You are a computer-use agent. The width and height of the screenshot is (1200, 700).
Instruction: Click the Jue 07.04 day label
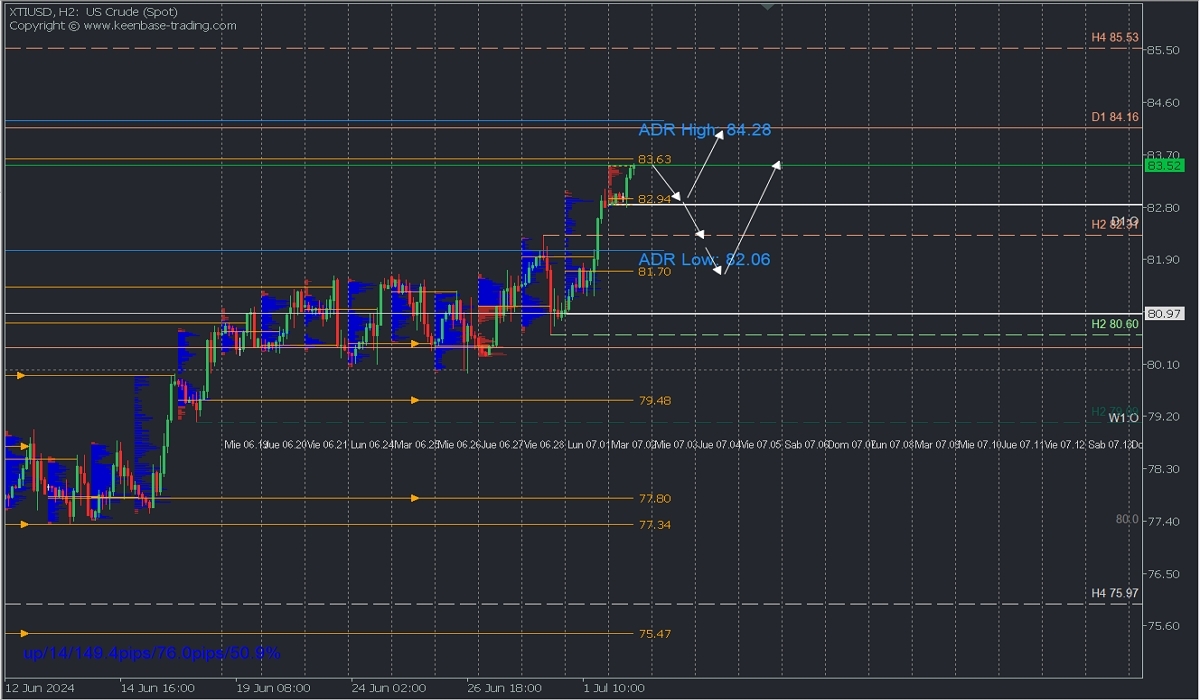(x=720, y=444)
